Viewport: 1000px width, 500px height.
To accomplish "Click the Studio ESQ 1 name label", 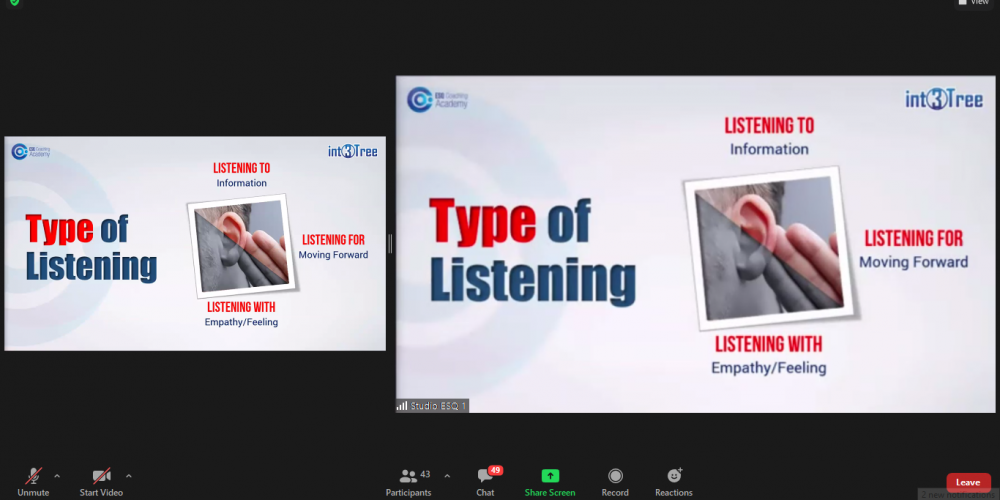I will 438,406.
